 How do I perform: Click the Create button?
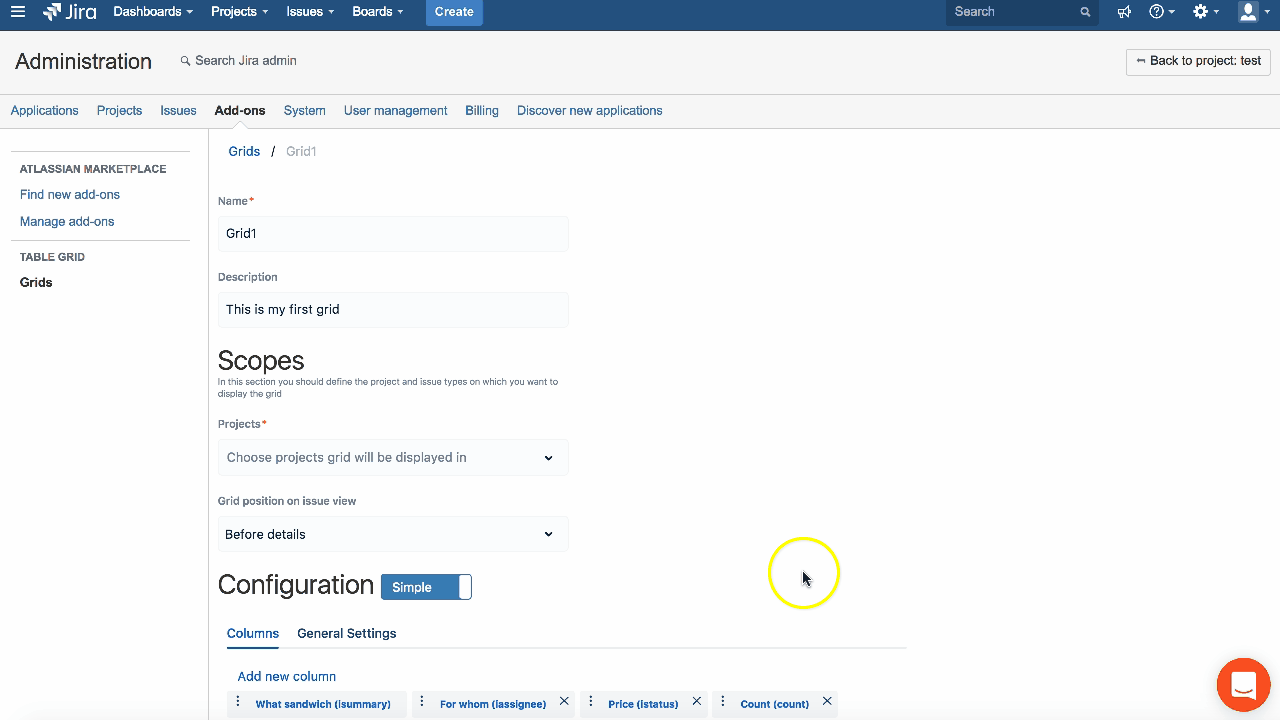(454, 12)
